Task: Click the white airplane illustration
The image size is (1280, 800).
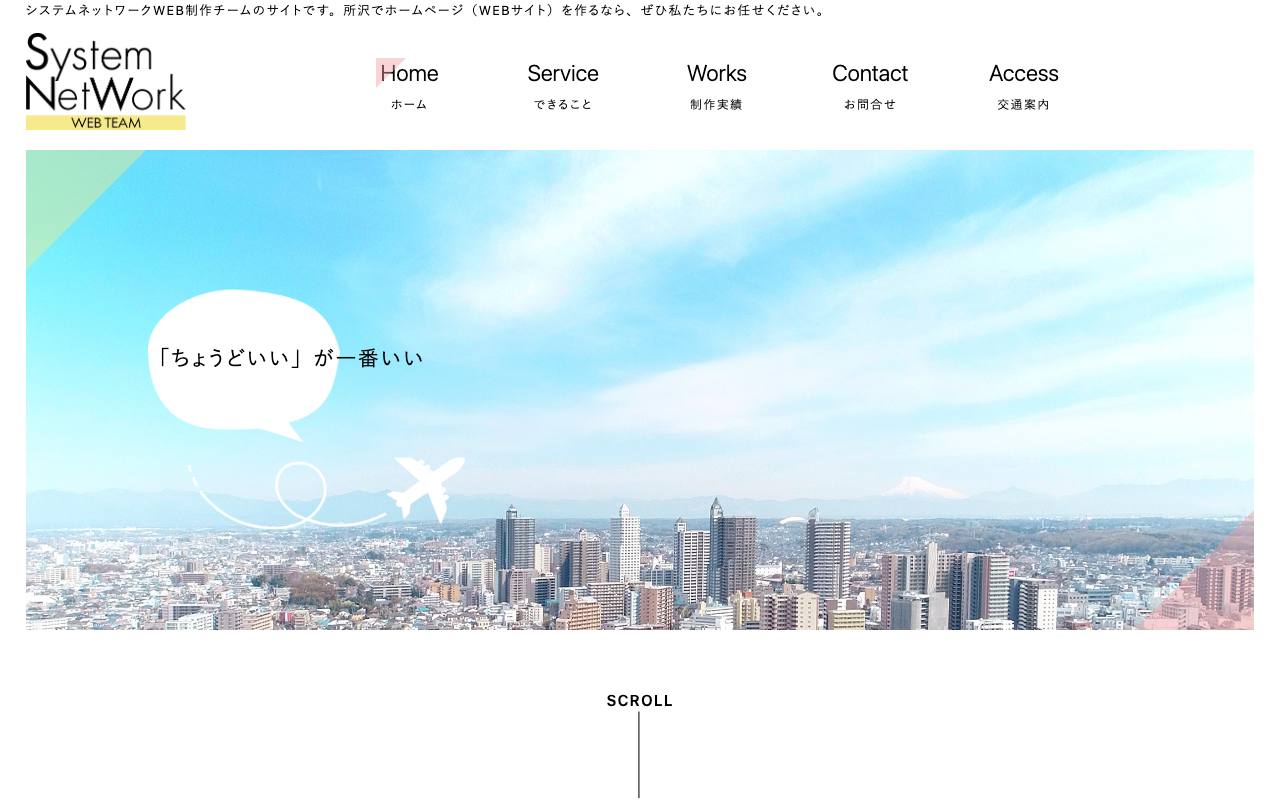Action: pyautogui.click(x=427, y=488)
